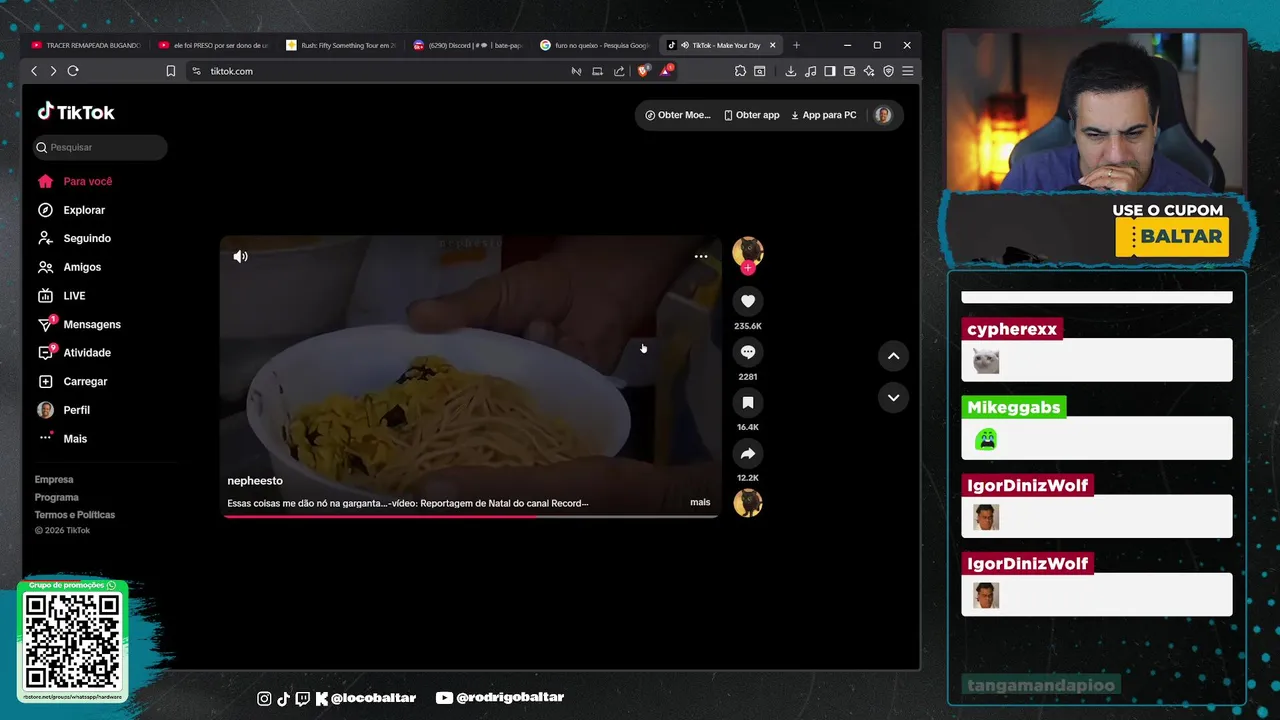The height and width of the screenshot is (720, 1280).
Task: Open the browser extensions puzzle icon
Action: [x=740, y=71]
